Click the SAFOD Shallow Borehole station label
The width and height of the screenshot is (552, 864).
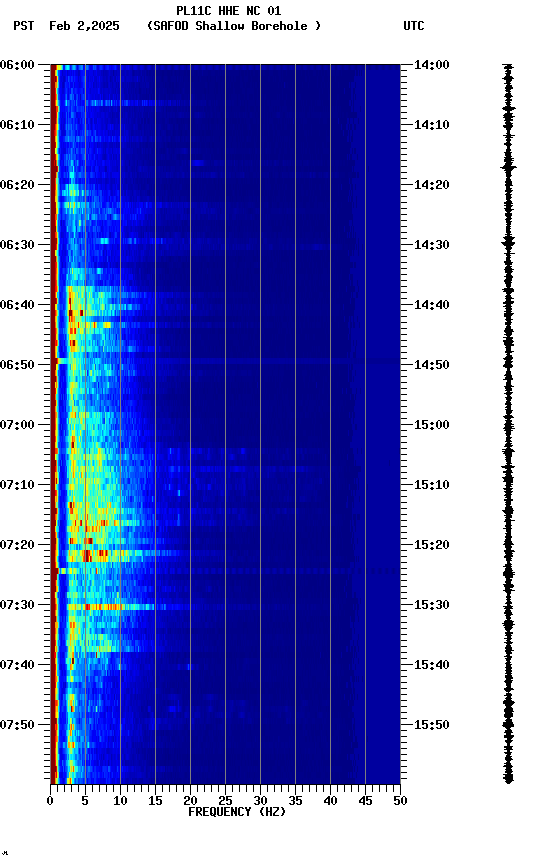pos(234,26)
